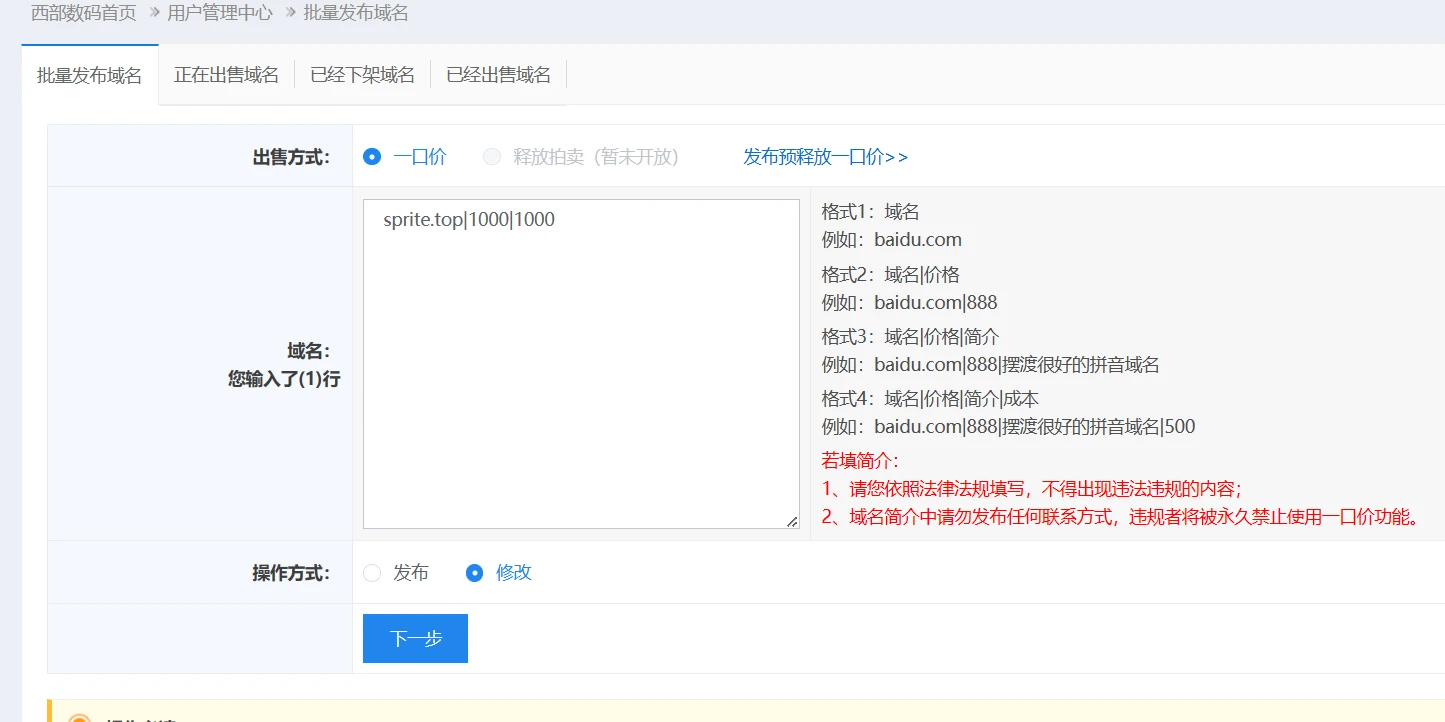This screenshot has width=1445, height=722.
Task: Open the 发布预释放一口价>> link
Action: coord(825,157)
